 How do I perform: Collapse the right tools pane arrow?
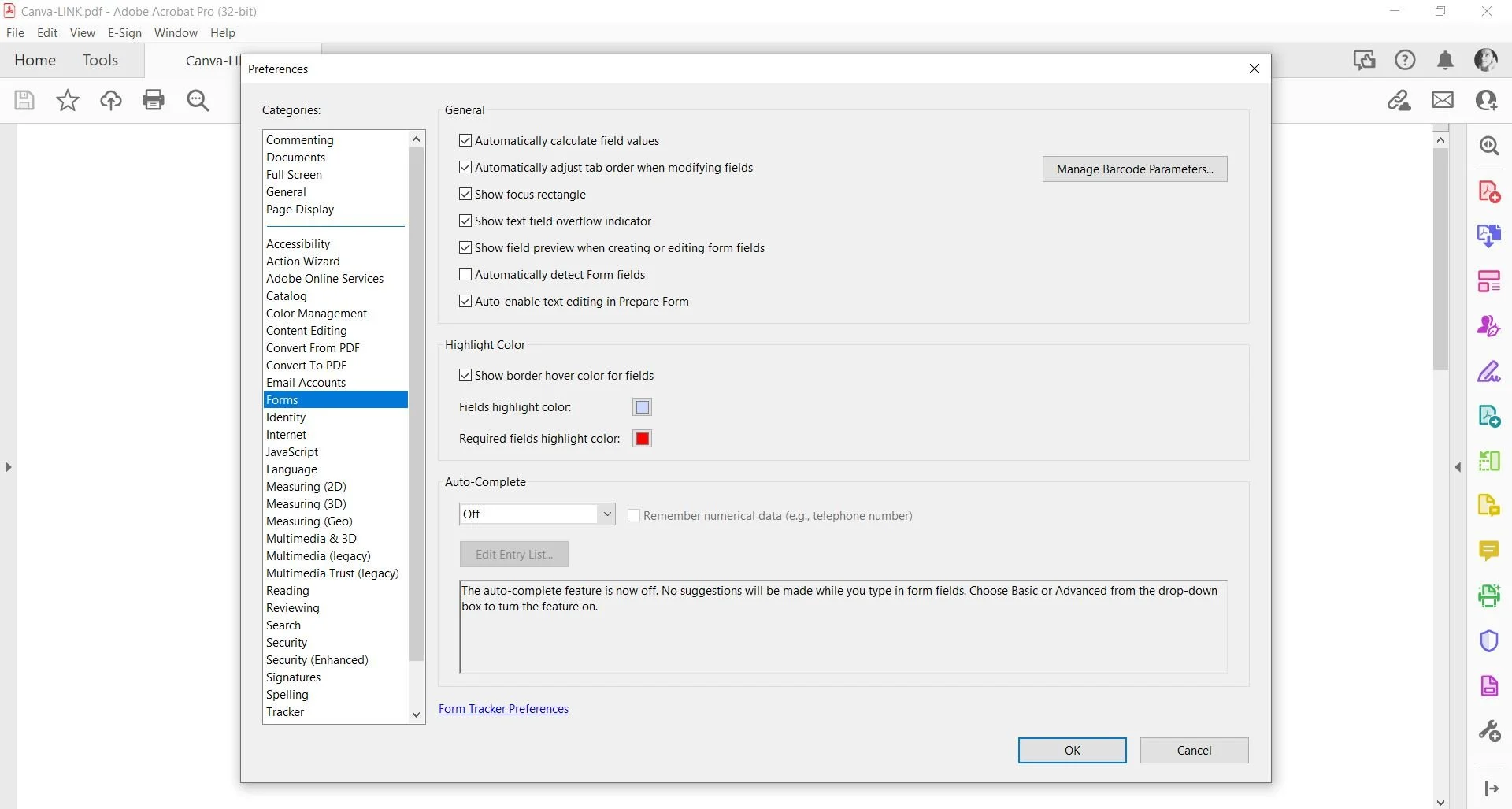click(x=1458, y=467)
